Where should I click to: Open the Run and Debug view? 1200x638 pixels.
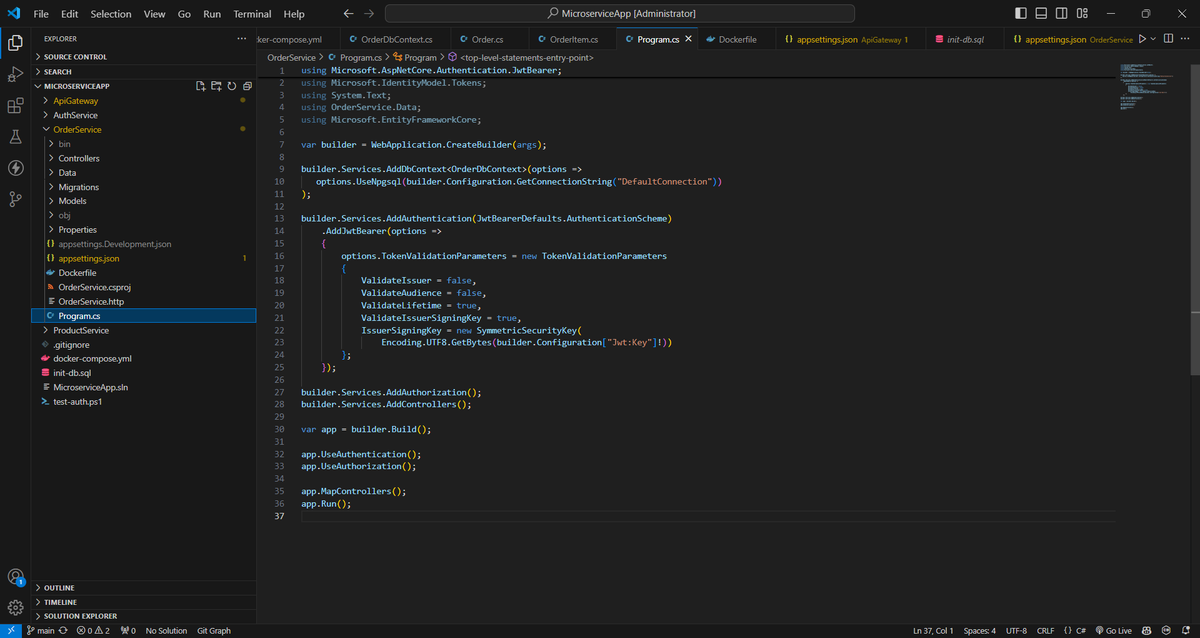click(15, 74)
